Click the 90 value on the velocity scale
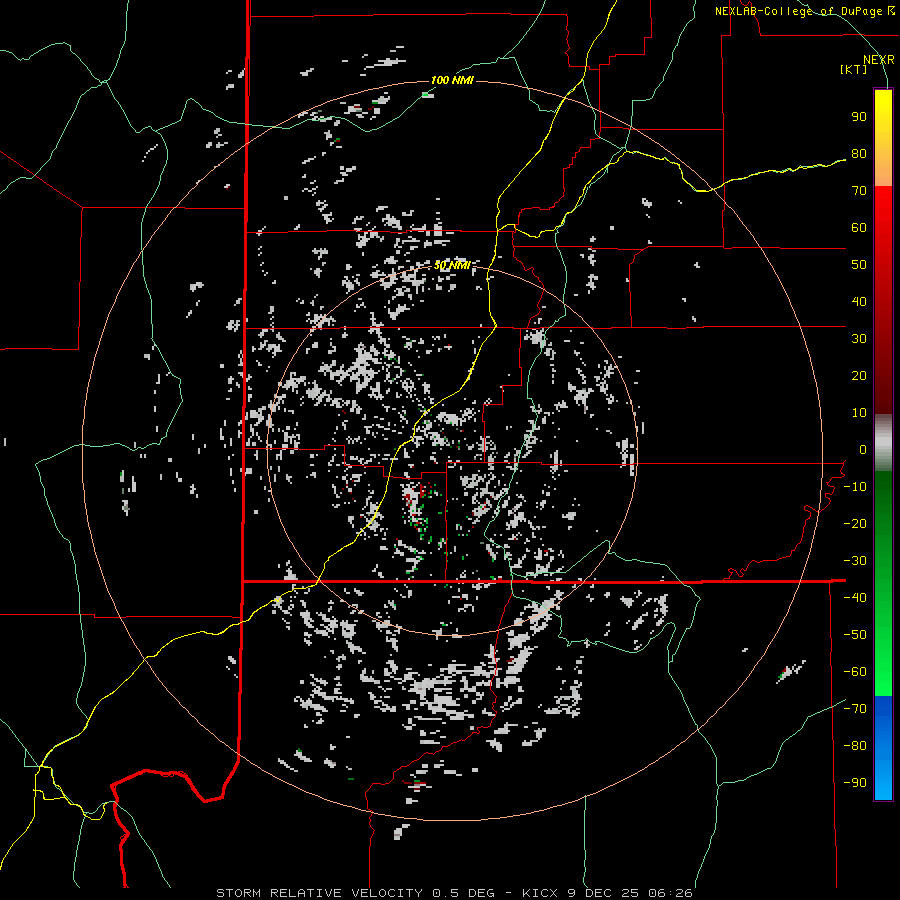Screen dimensions: 900x900 [859, 117]
